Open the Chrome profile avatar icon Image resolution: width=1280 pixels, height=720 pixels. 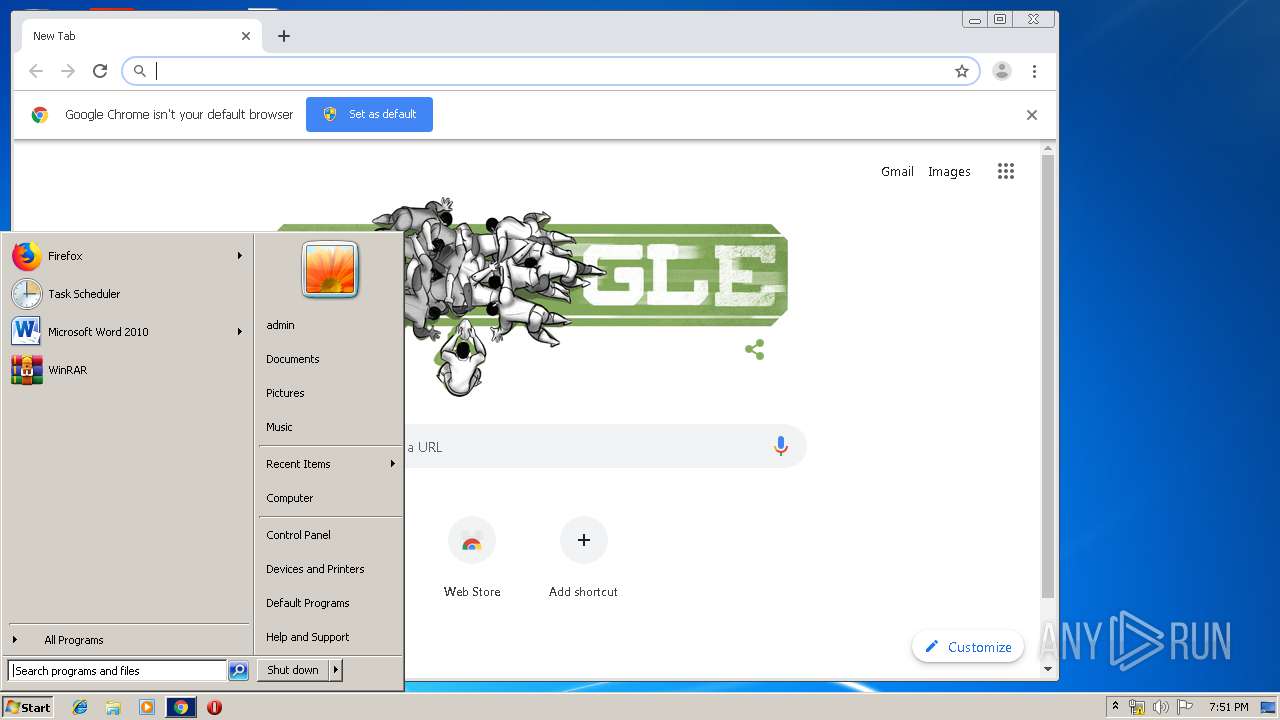click(1002, 71)
